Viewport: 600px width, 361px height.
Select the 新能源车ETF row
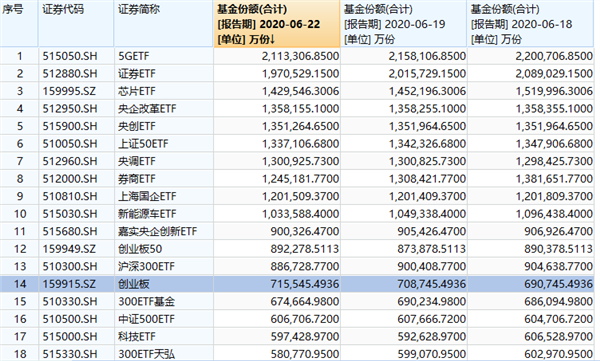pos(297,214)
